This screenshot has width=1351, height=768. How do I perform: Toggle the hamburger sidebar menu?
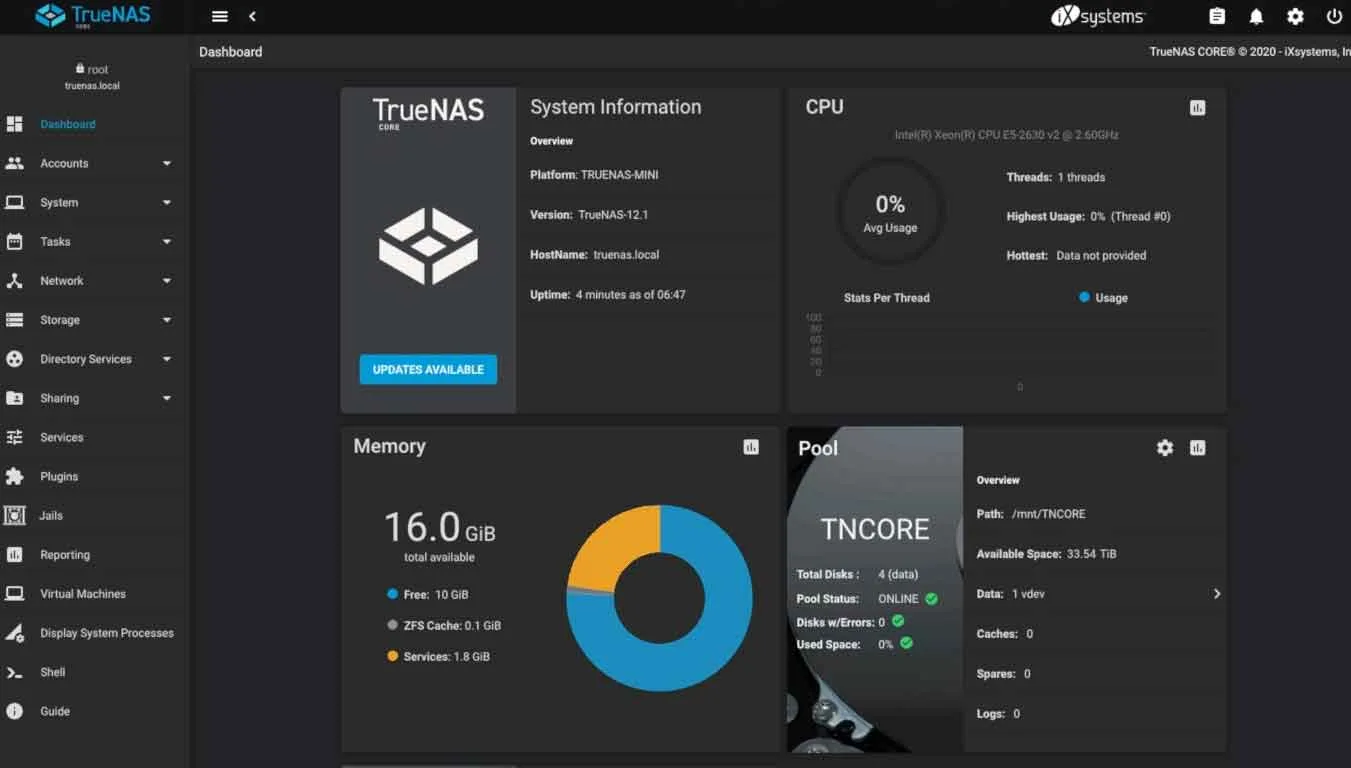(220, 16)
